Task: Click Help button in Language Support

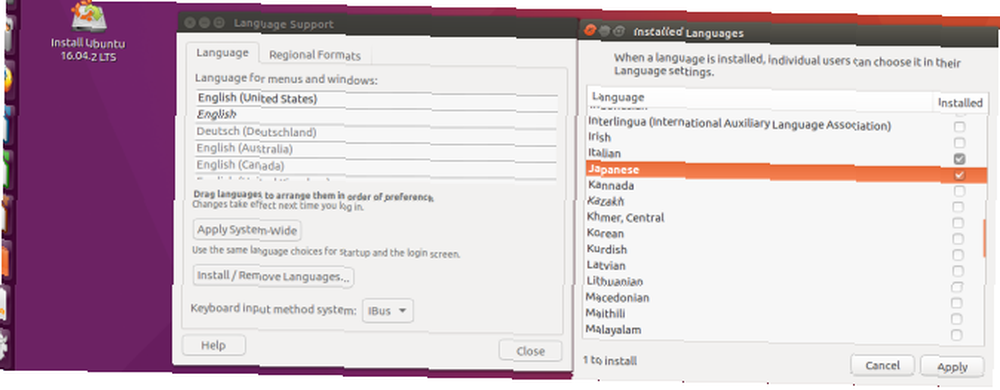Action: [214, 345]
